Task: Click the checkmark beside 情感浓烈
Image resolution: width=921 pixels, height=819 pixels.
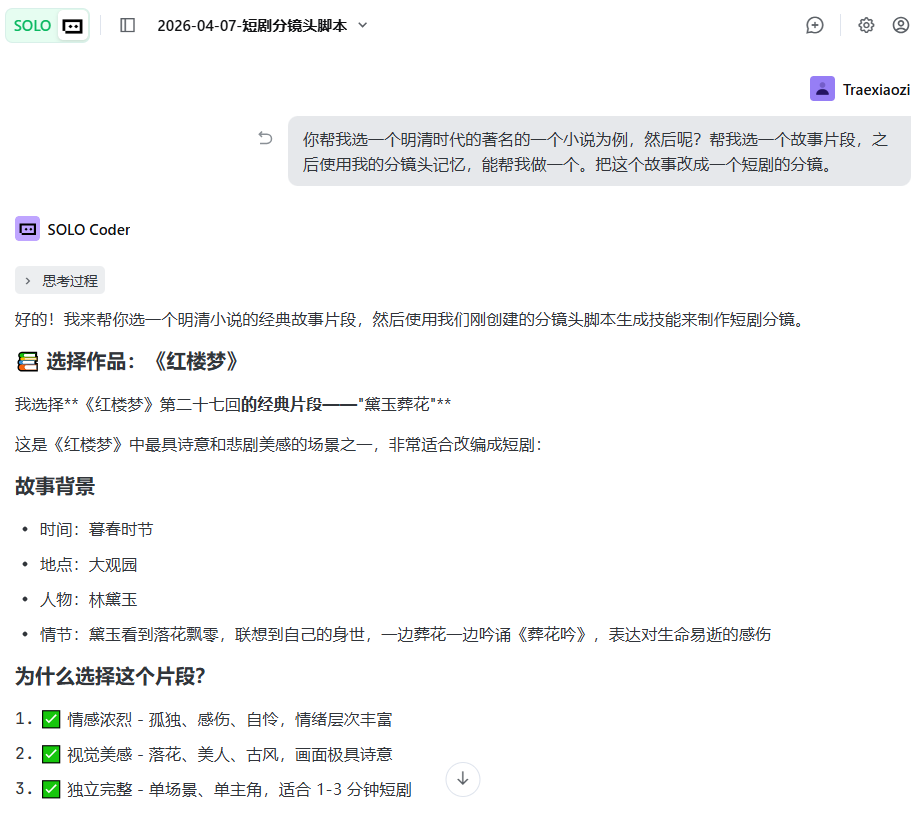Action: (x=51, y=719)
